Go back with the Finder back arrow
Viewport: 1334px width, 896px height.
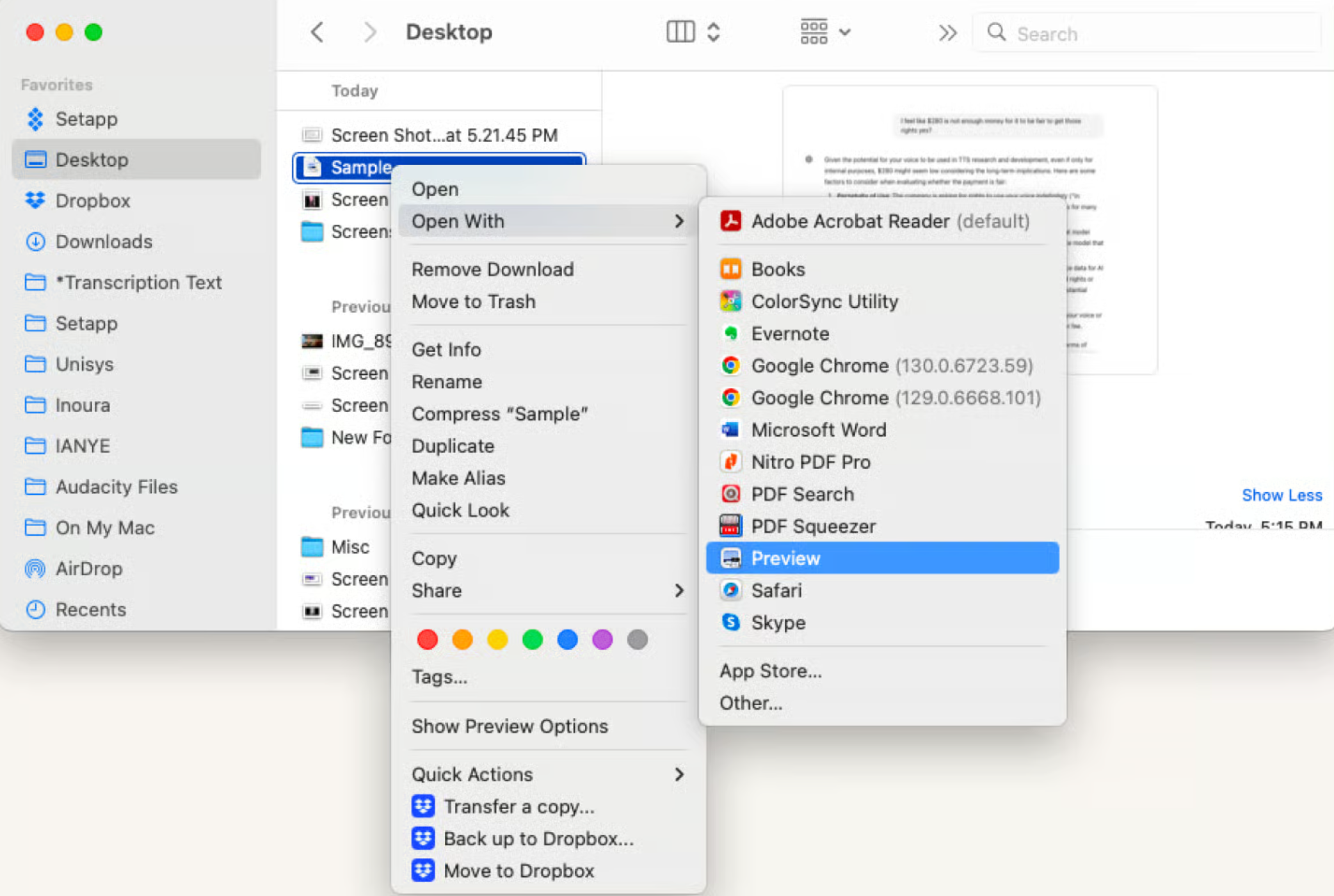pos(317,32)
